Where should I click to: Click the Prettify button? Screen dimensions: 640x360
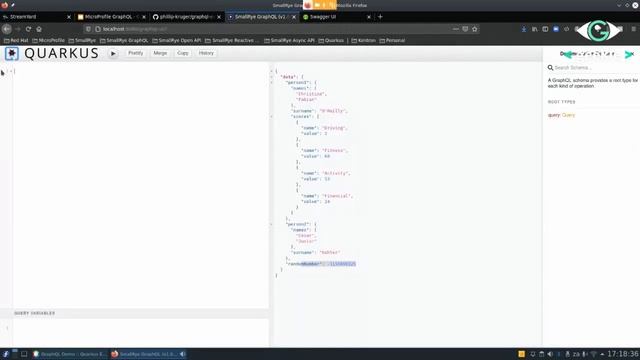[136, 53]
